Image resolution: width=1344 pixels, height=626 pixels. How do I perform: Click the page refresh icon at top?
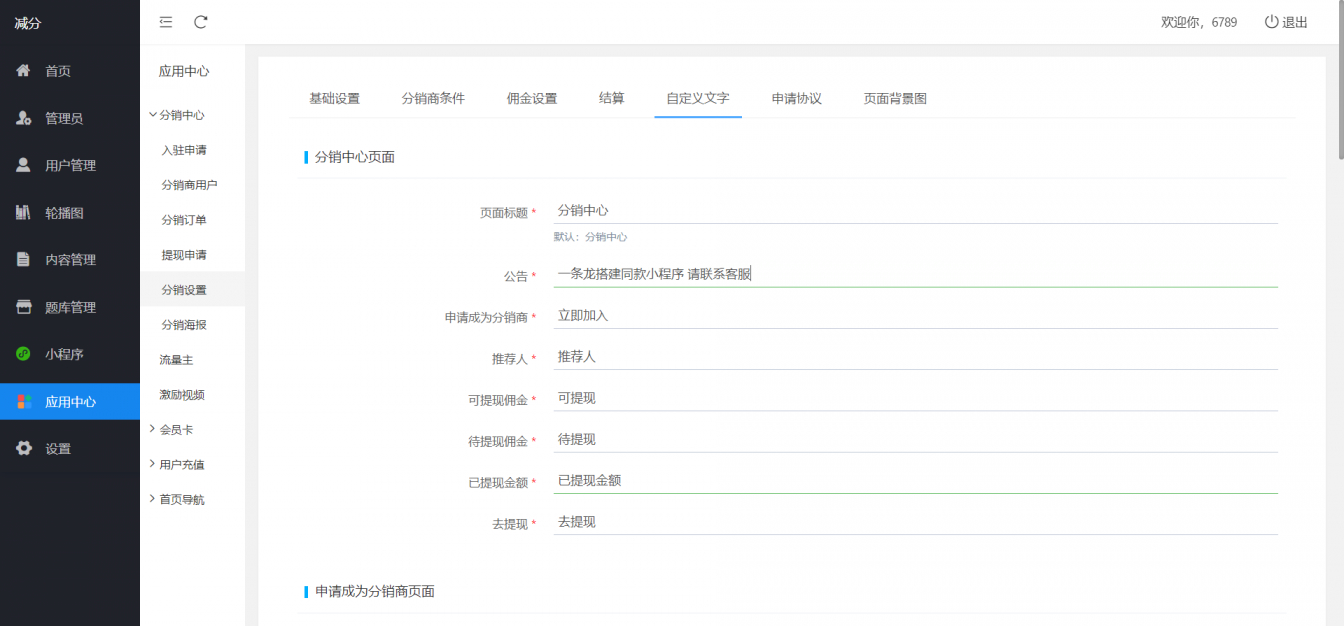(202, 21)
